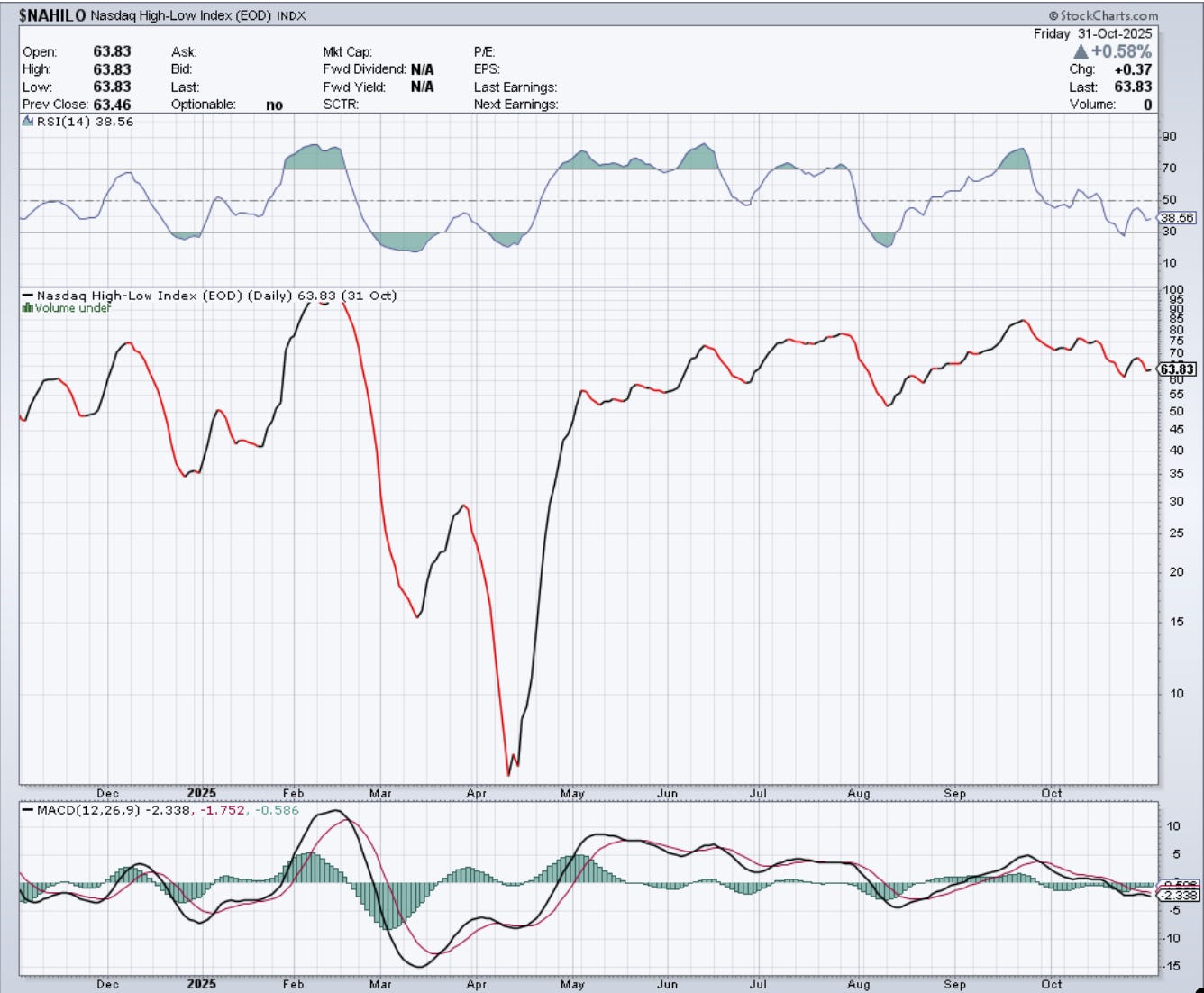Click the RSI axis label 30
1204x993 pixels.
1169,232
